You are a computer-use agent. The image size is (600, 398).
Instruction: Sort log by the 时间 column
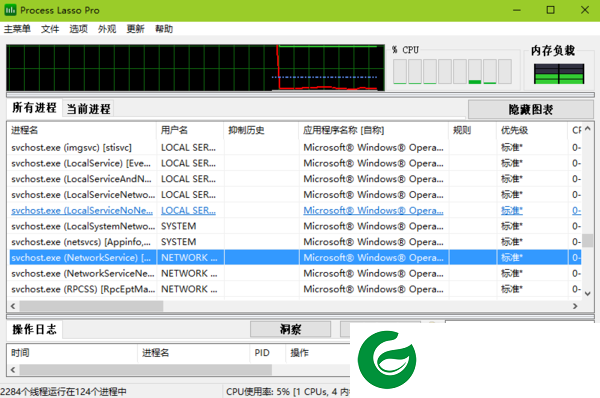click(72, 353)
